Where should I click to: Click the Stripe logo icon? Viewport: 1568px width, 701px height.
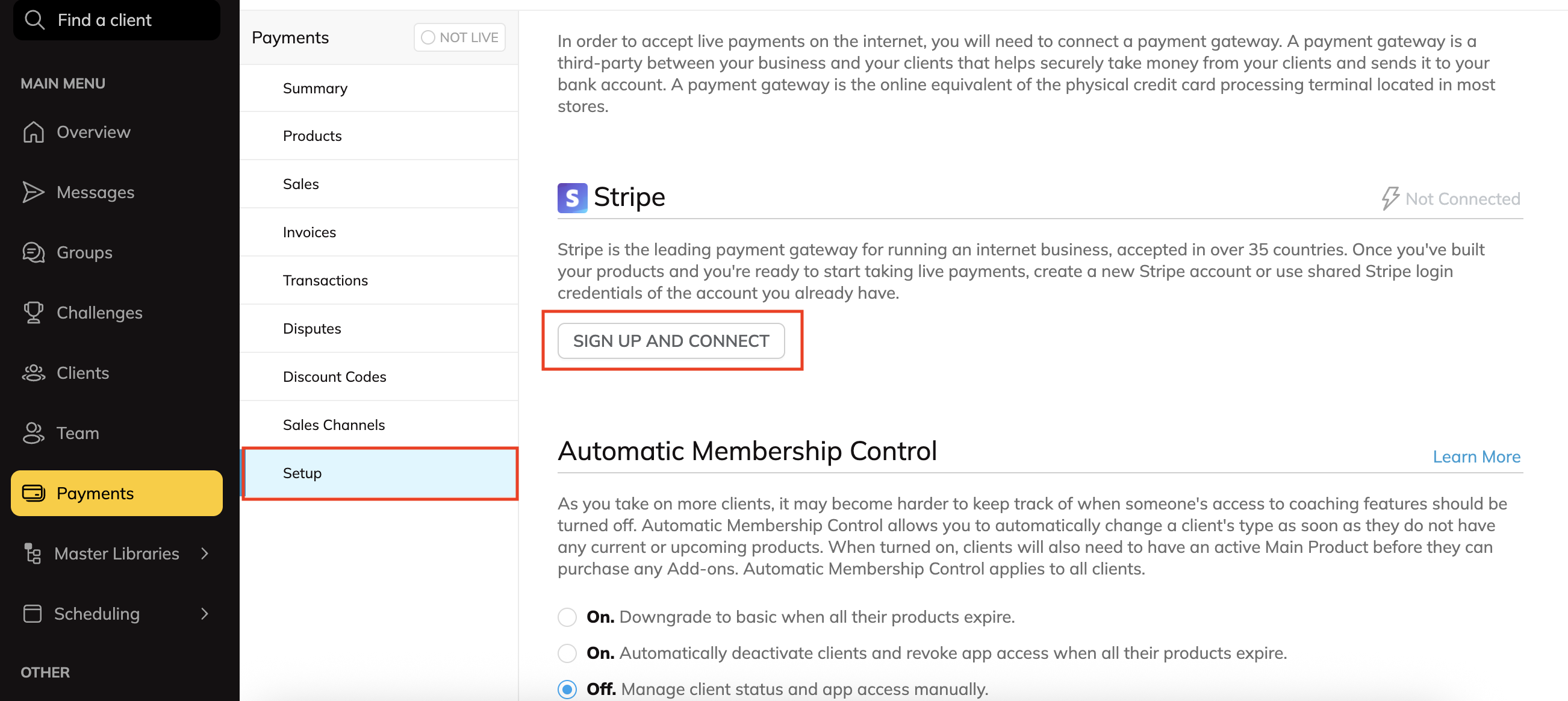571,198
